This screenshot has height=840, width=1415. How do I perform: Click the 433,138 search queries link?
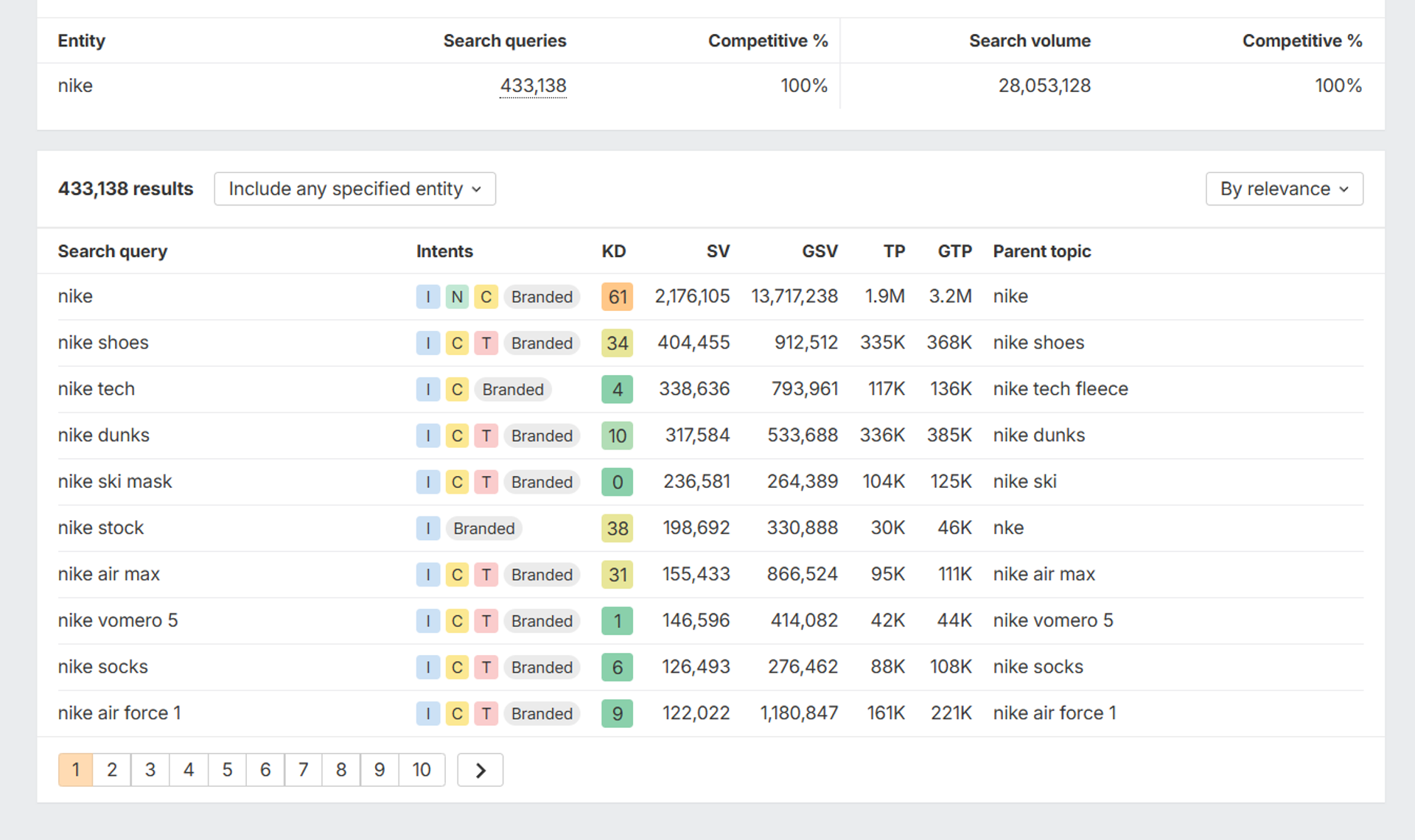click(x=533, y=85)
